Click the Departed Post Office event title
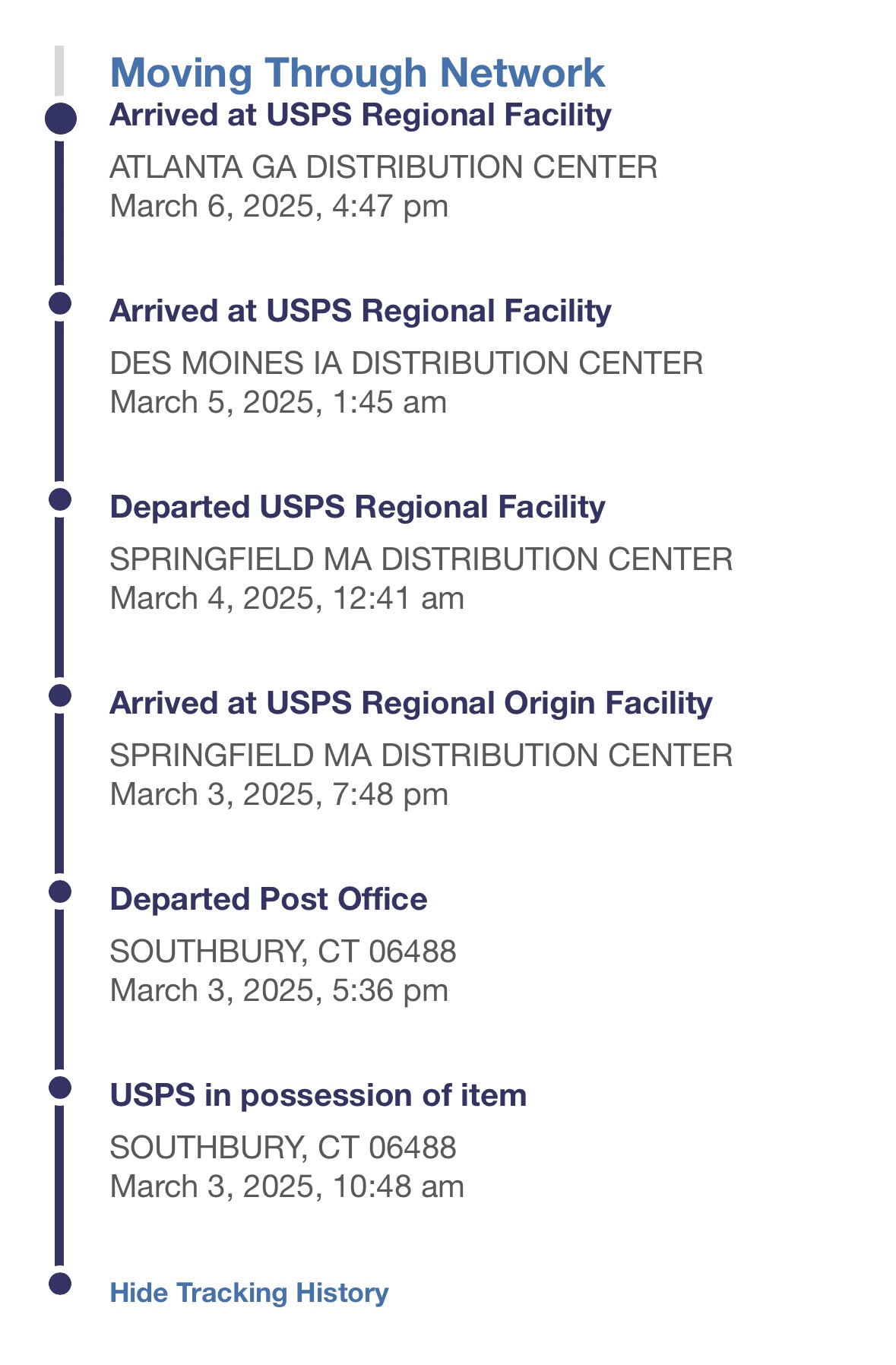This screenshot has height=1365, width=896. tap(268, 900)
